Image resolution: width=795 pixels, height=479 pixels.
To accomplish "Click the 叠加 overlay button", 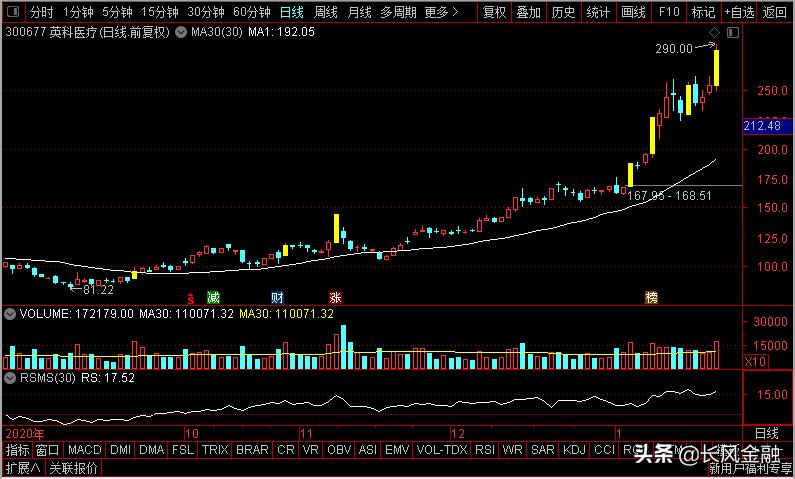I will [528, 12].
